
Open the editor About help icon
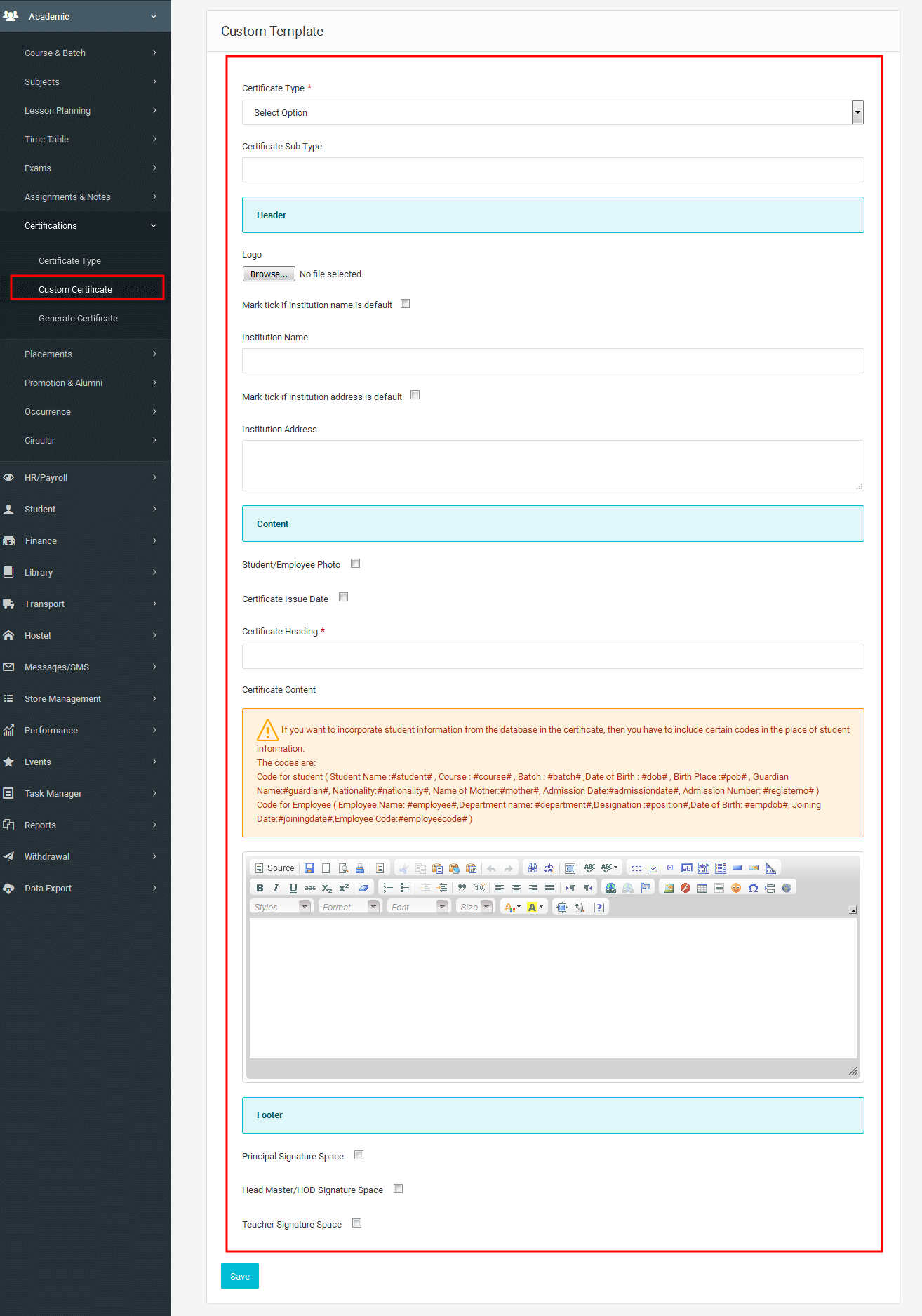coord(599,908)
